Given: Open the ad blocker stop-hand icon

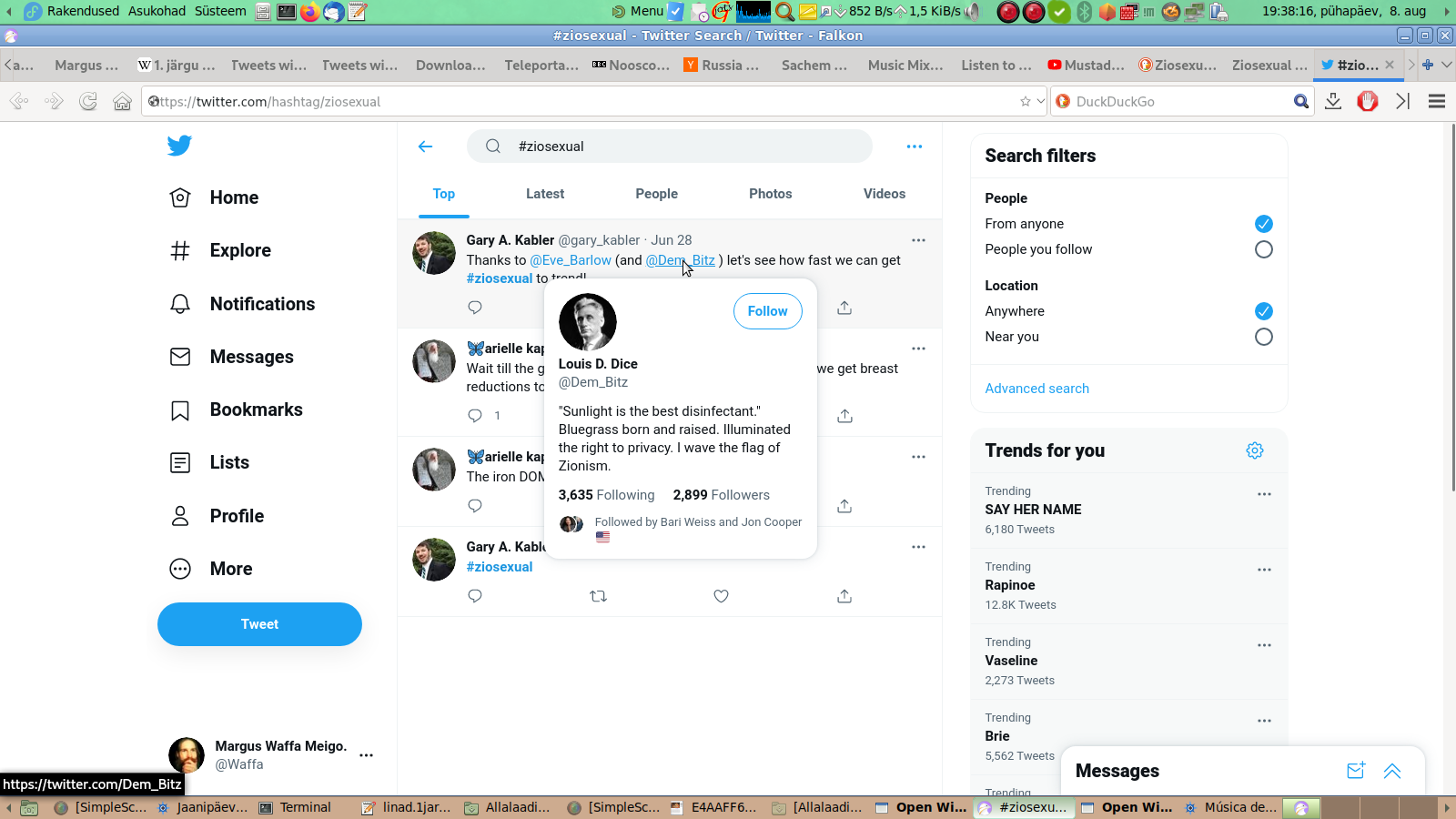Looking at the screenshot, I should point(1368,101).
